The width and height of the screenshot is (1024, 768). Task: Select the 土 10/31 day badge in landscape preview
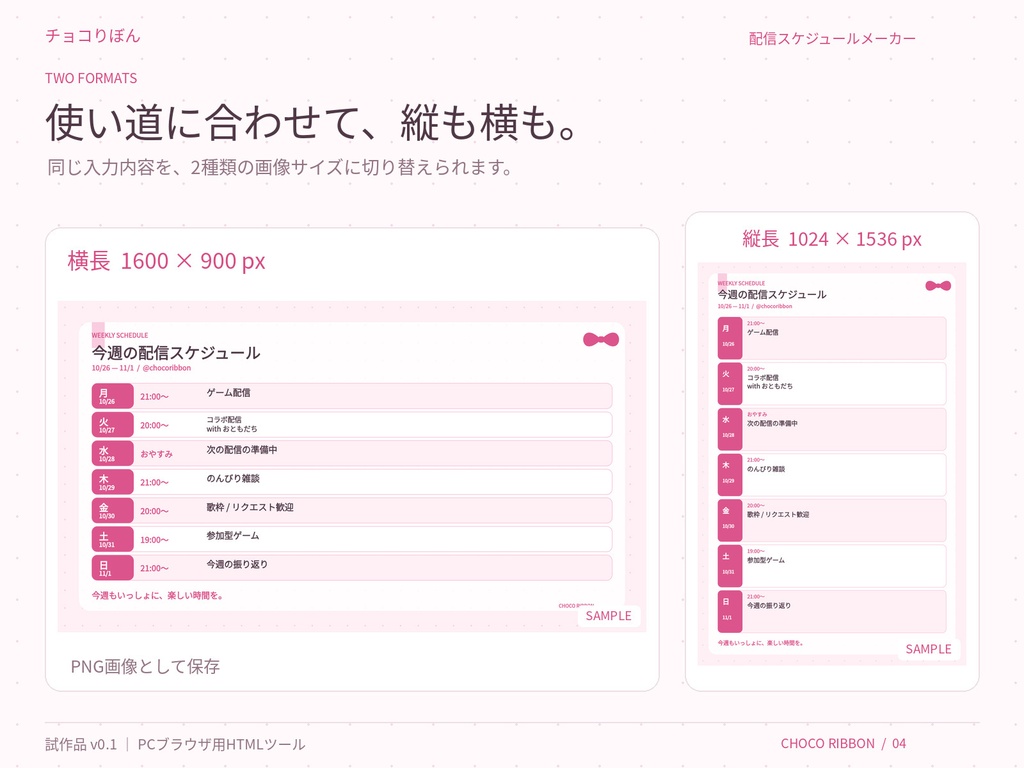click(112, 539)
